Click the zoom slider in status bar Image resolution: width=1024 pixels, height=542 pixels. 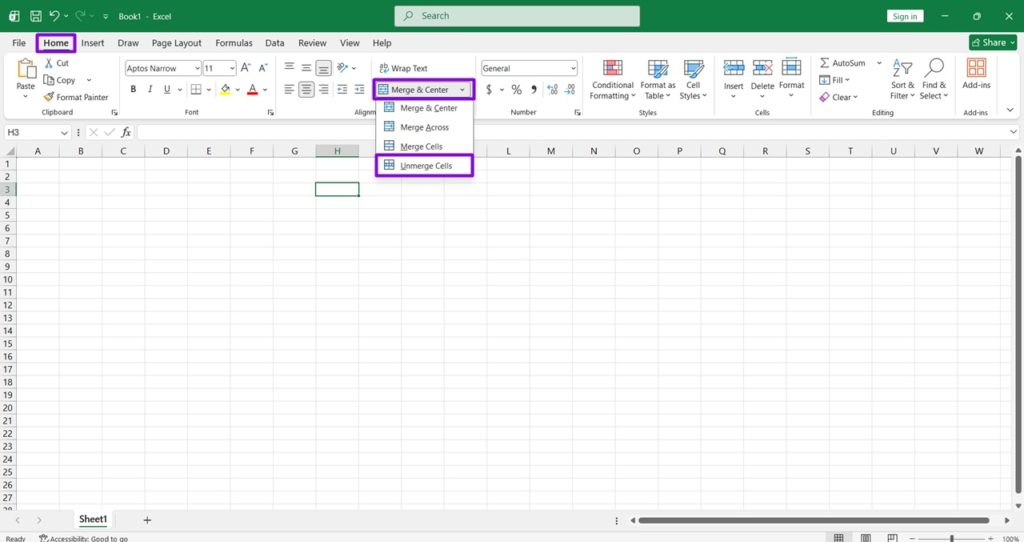(x=952, y=538)
